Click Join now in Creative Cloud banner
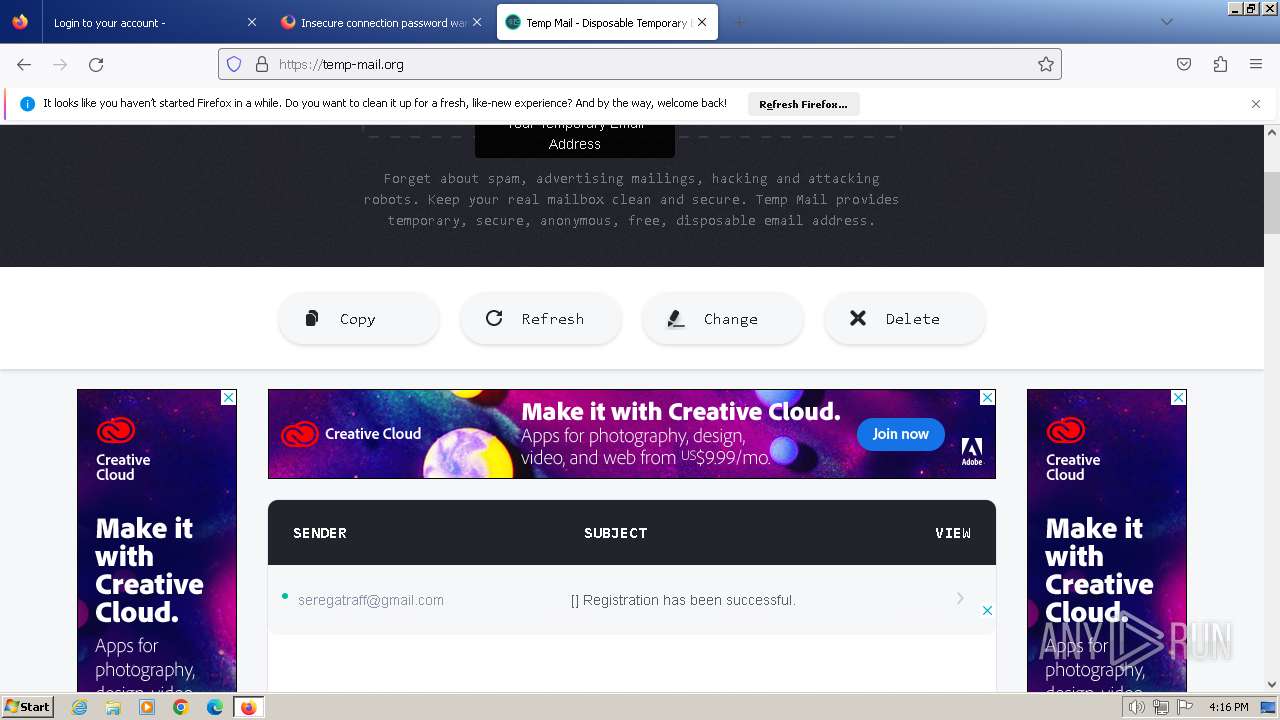 (900, 434)
